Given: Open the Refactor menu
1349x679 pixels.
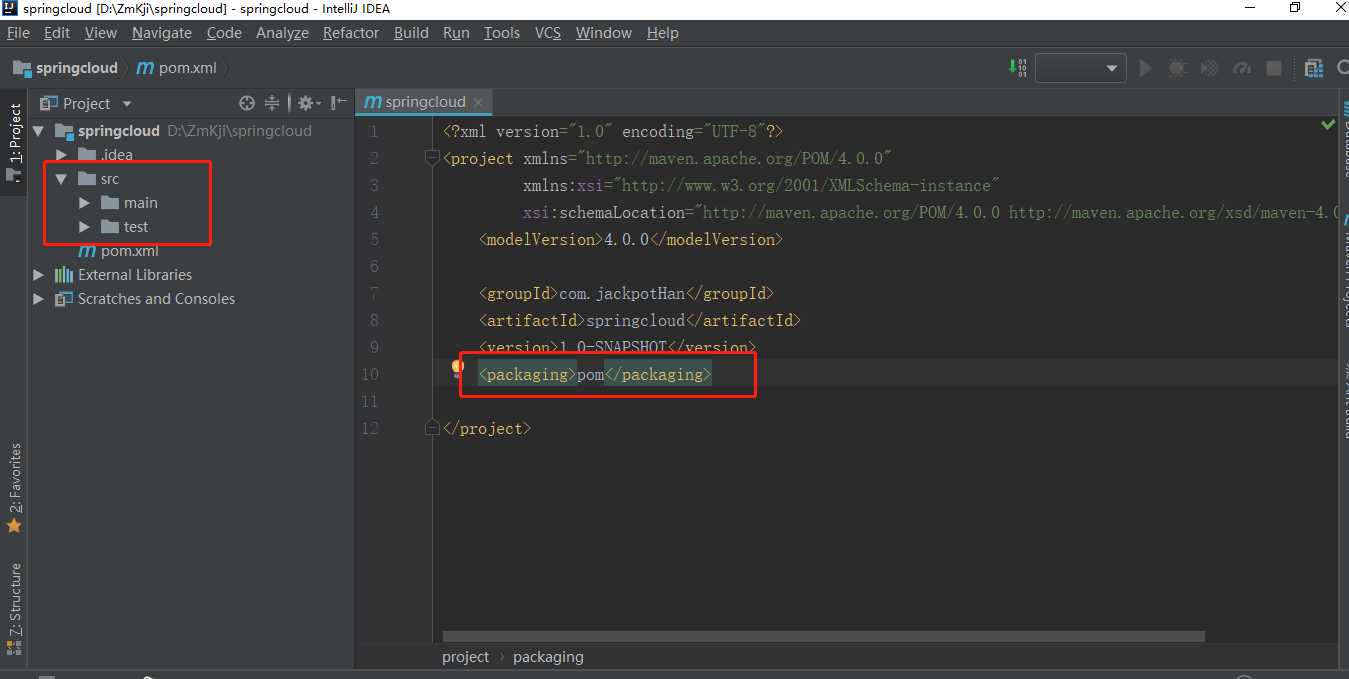Looking at the screenshot, I should [351, 33].
